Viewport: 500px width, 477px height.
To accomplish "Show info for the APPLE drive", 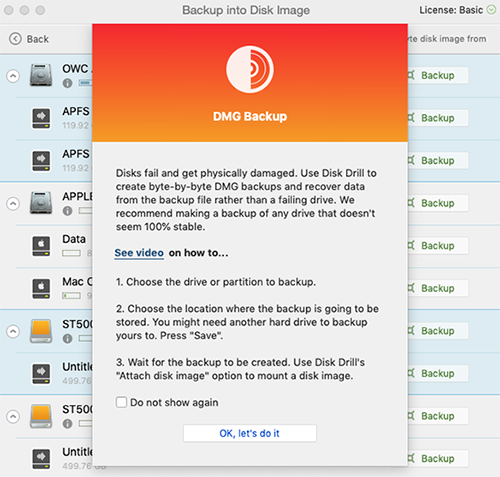I will tap(67, 211).
